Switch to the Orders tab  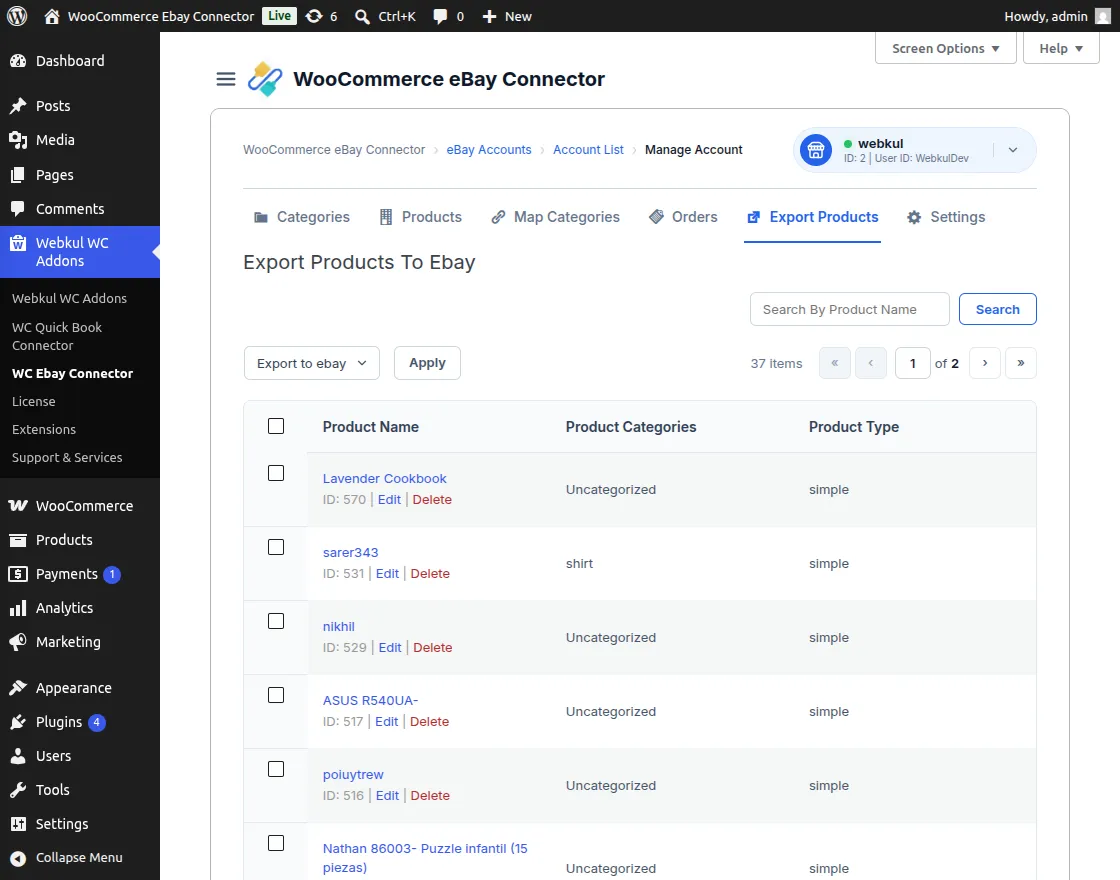point(683,217)
